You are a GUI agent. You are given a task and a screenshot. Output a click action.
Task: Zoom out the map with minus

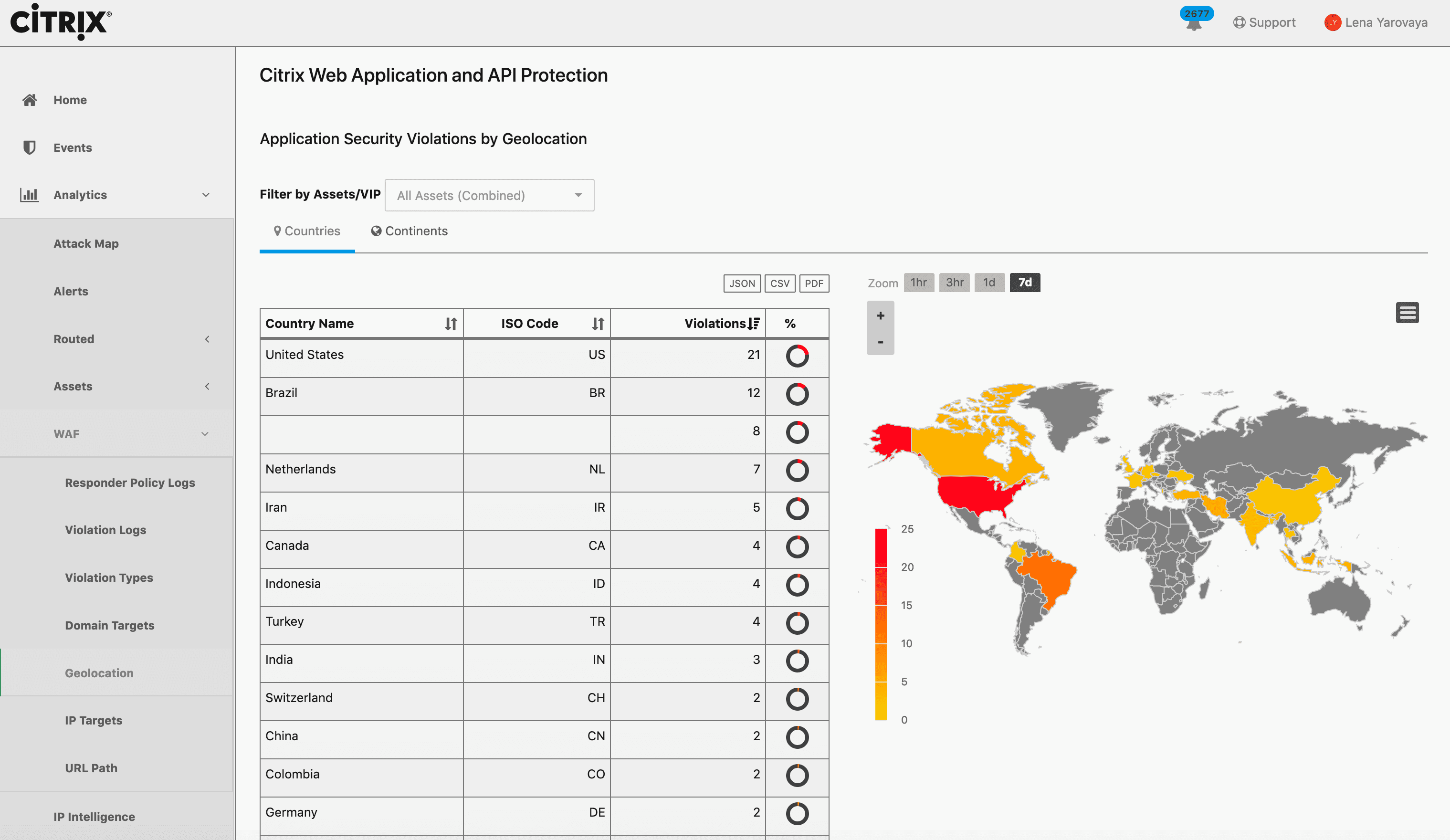pyautogui.click(x=880, y=342)
